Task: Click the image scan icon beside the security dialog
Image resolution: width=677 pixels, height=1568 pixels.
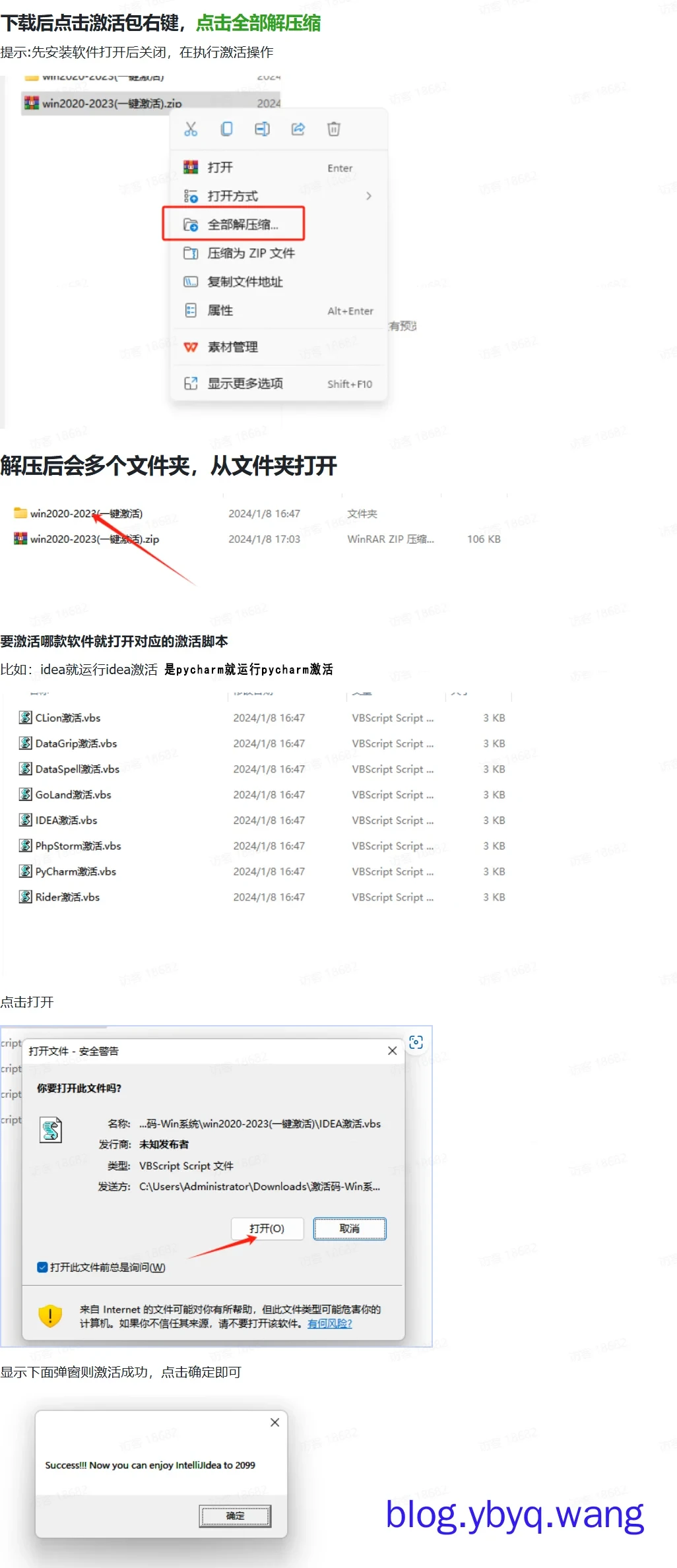Action: pos(416,1042)
